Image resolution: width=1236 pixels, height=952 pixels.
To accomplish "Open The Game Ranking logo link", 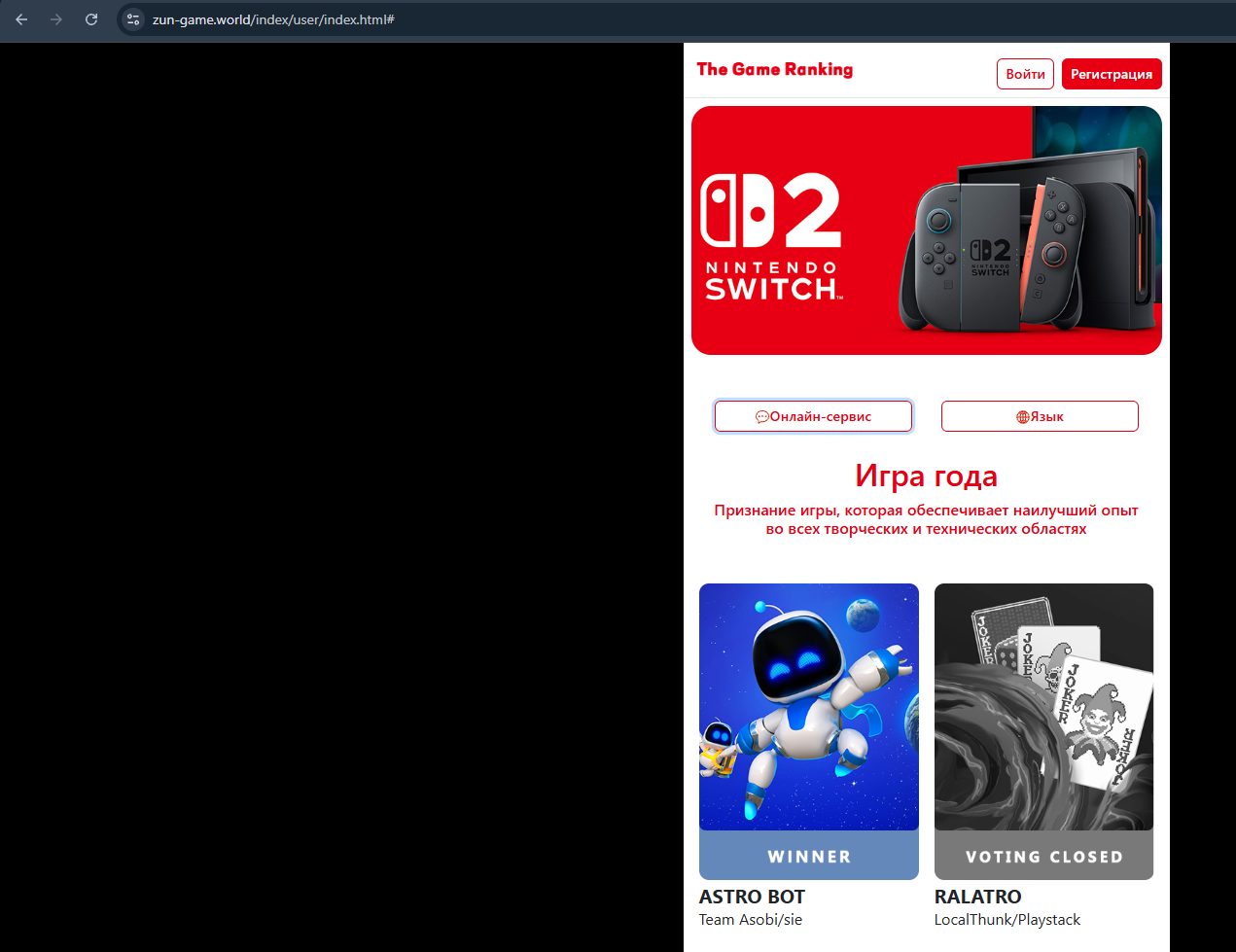I will (775, 69).
